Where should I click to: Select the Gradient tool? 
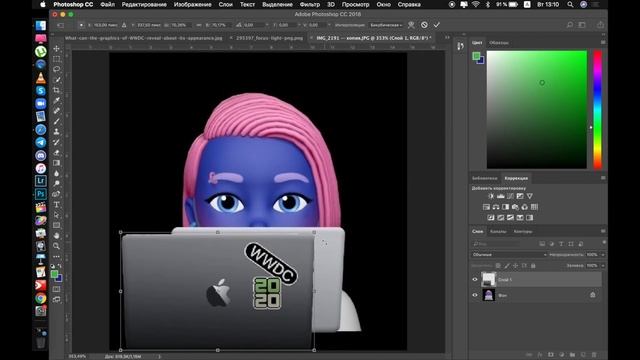(x=56, y=163)
